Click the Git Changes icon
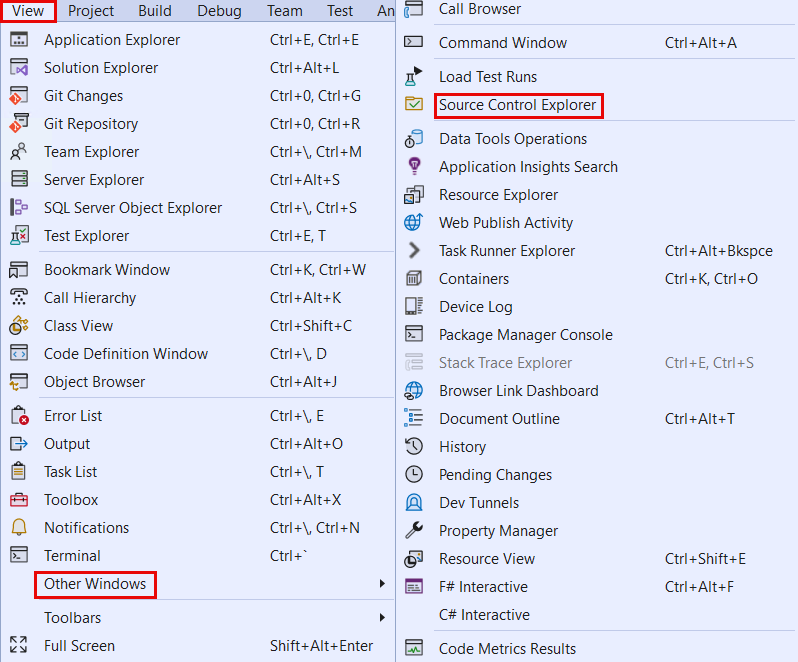This screenshot has width=798, height=662. coord(18,96)
